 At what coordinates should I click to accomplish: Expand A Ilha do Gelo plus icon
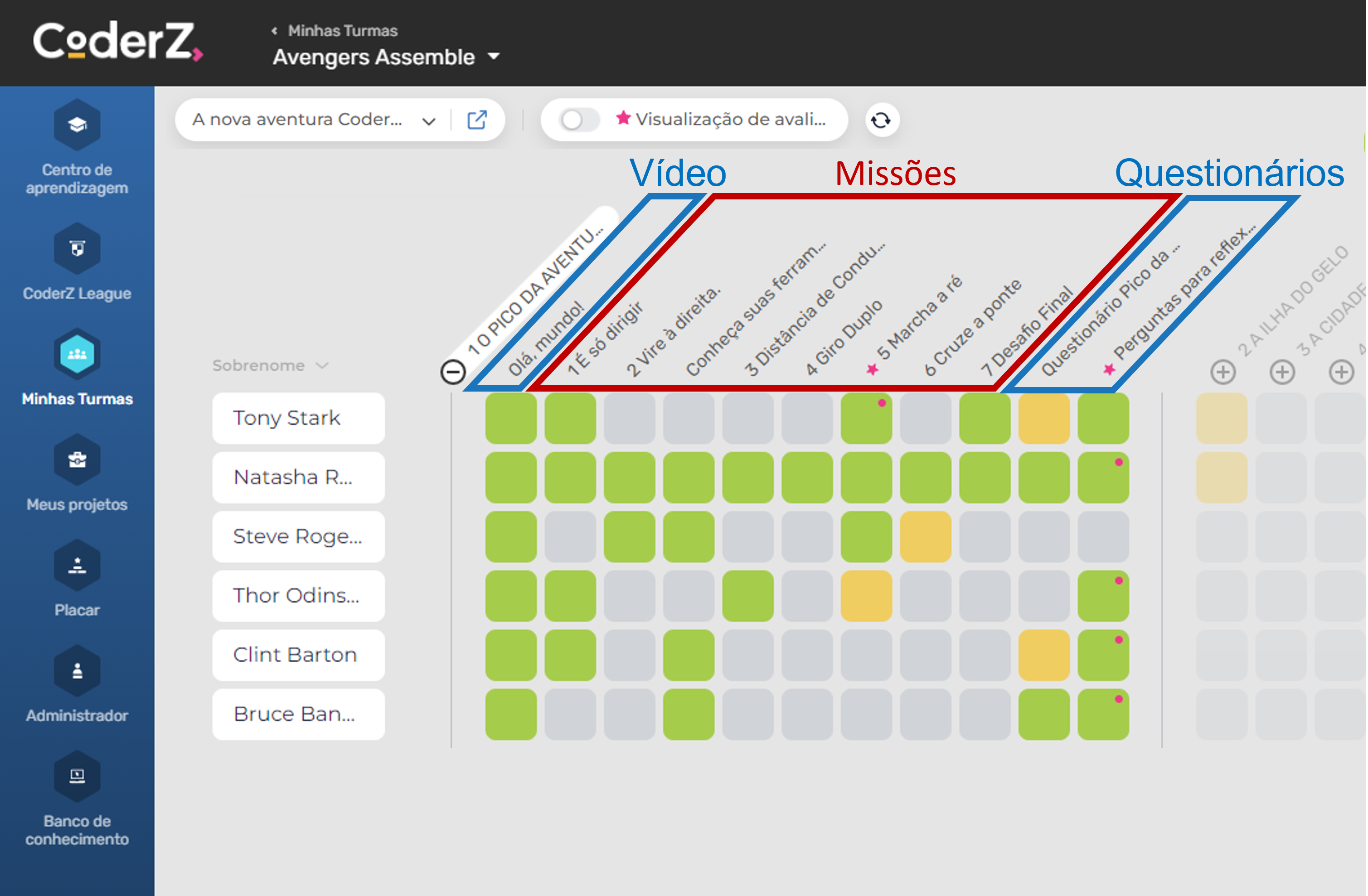pos(1222,372)
